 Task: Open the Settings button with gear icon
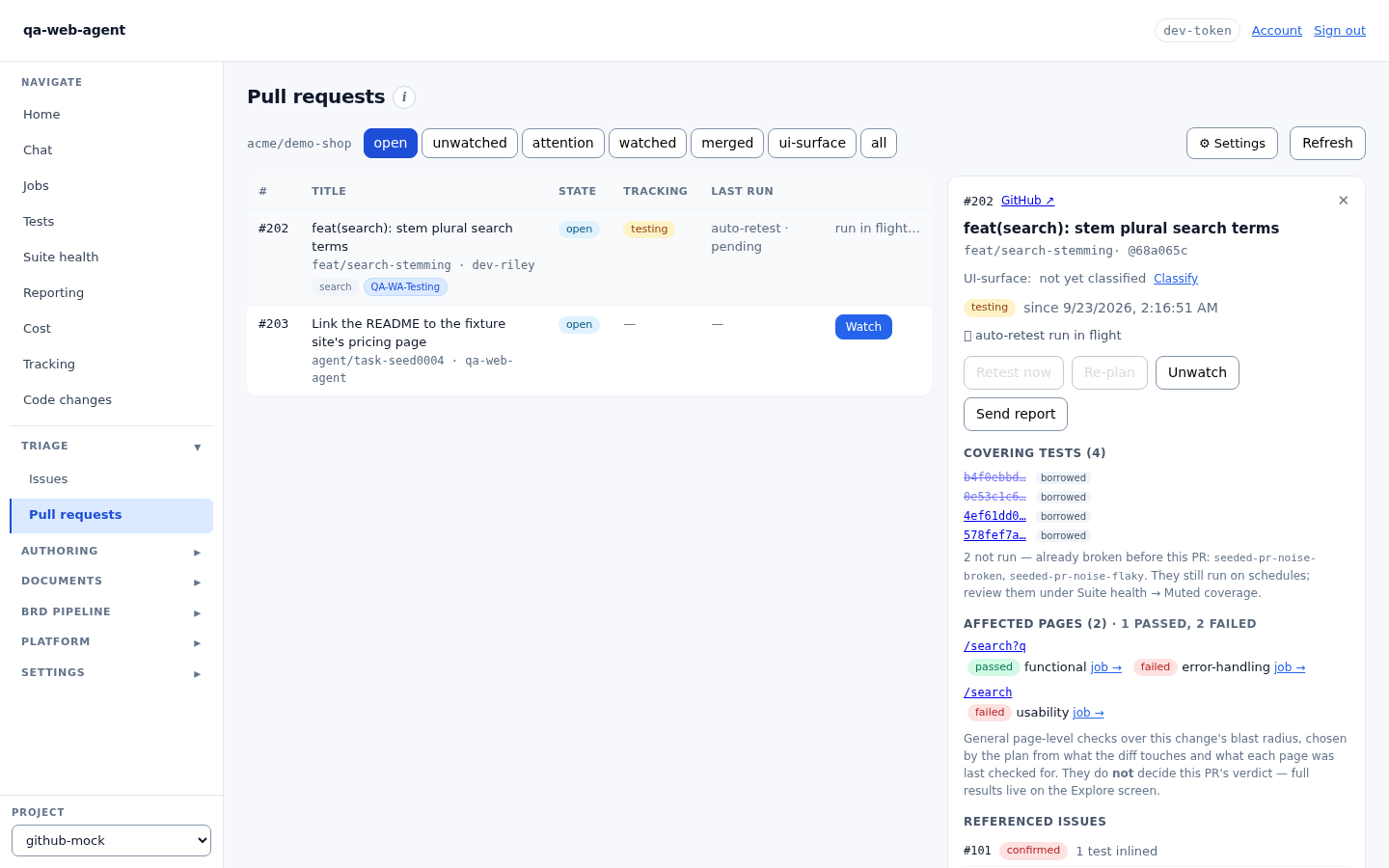1232,143
